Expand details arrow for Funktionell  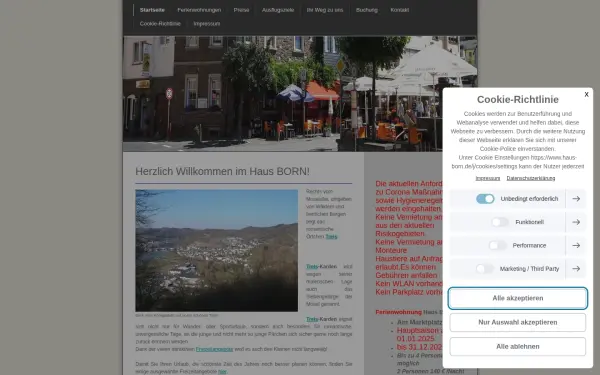click(x=576, y=222)
